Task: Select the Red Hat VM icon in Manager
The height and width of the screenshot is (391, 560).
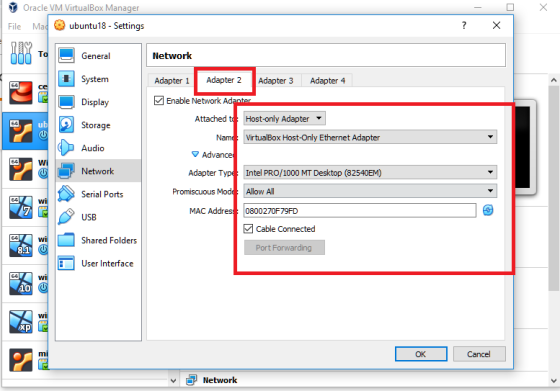Action: coord(21,92)
